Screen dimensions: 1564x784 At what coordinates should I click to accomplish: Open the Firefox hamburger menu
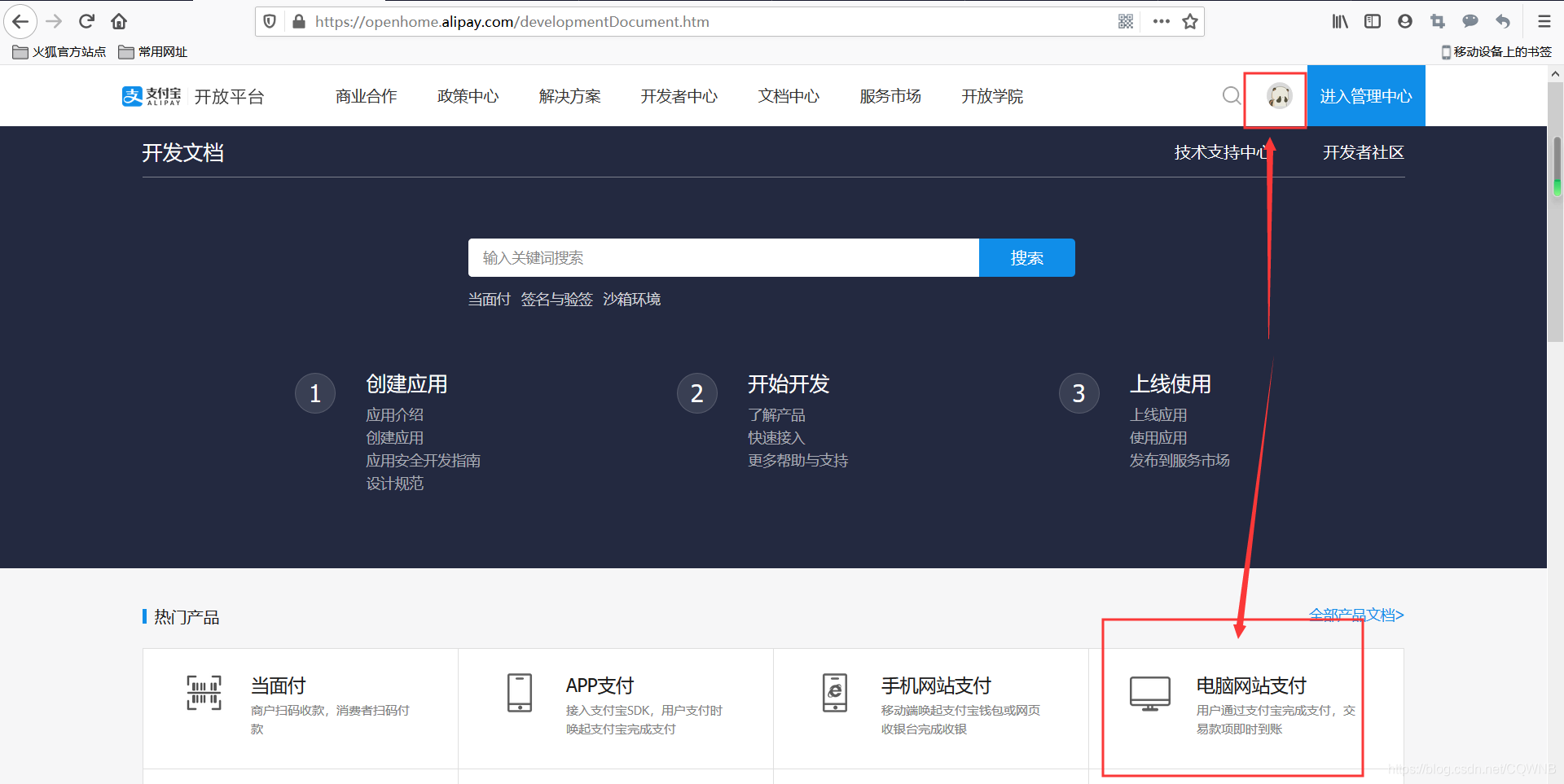pos(1544,21)
